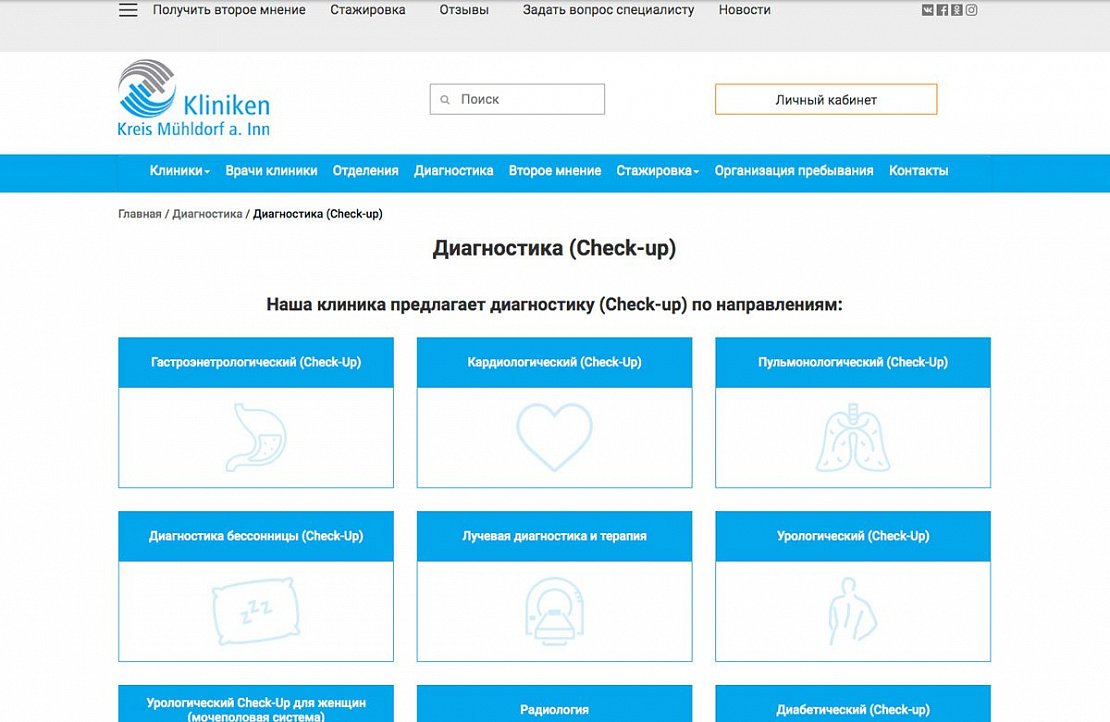Expand the Клиники dropdown menu
Viewport: 1110px width, 722px height.
point(179,171)
